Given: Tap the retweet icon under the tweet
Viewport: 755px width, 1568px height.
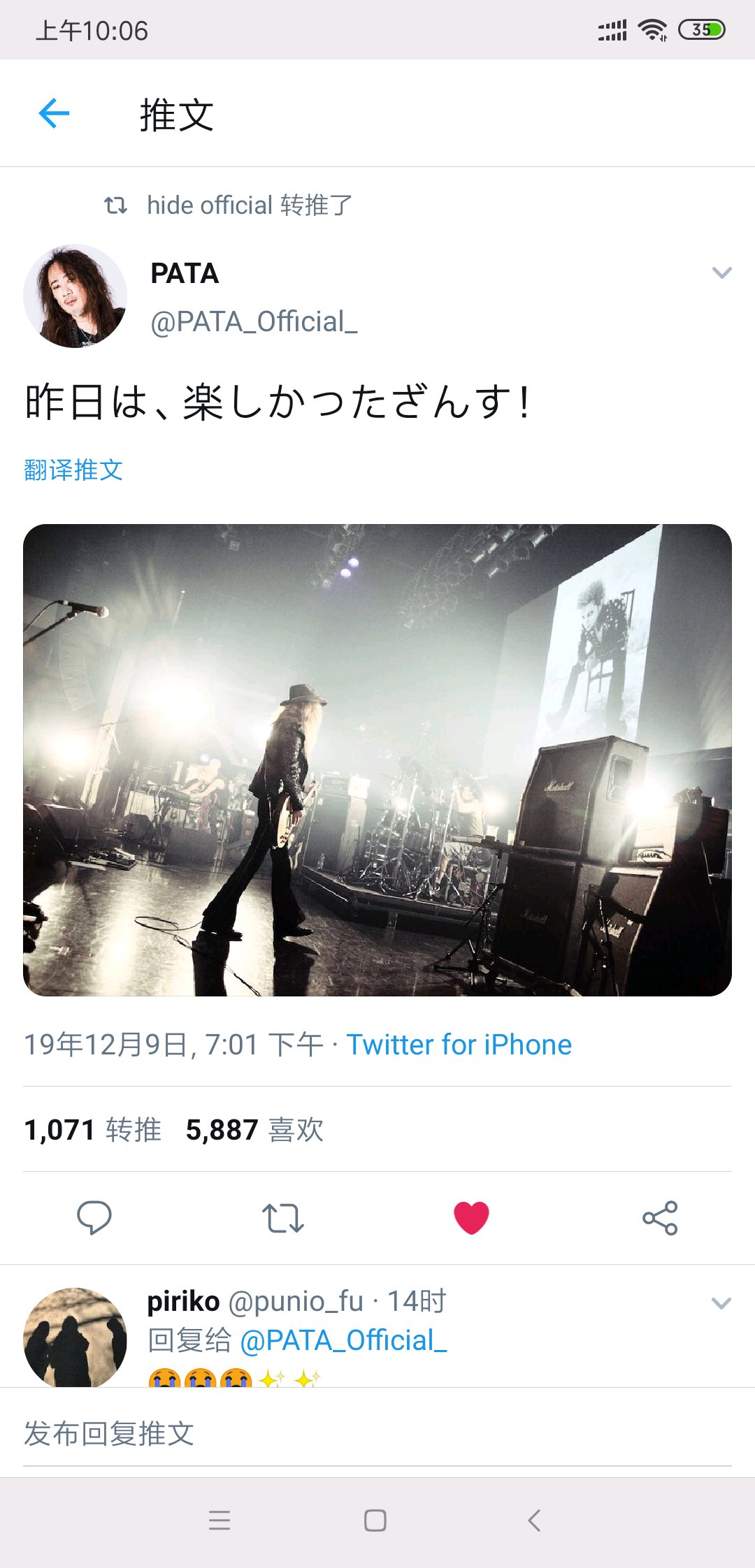Looking at the screenshot, I should click(x=282, y=1218).
